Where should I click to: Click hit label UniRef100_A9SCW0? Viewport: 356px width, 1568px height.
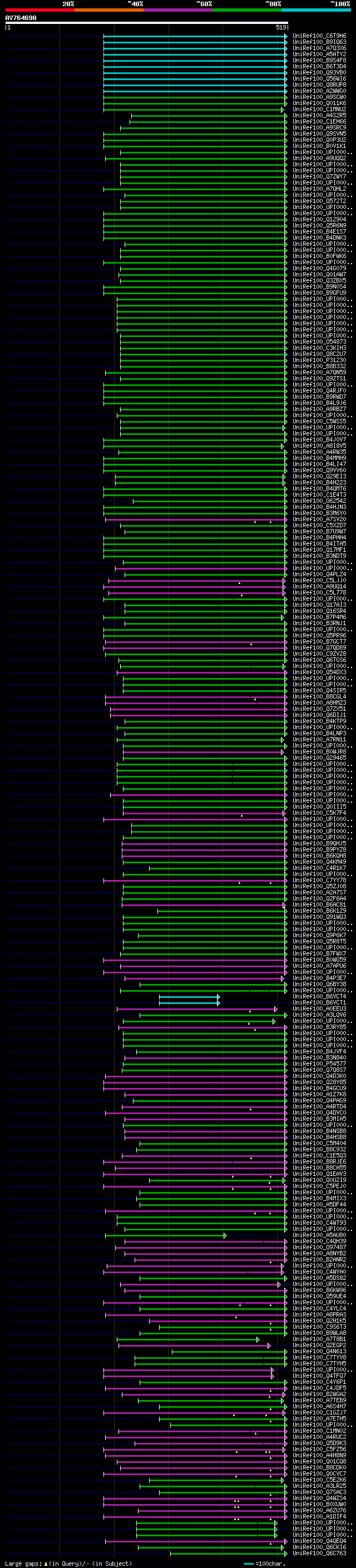[319, 97]
